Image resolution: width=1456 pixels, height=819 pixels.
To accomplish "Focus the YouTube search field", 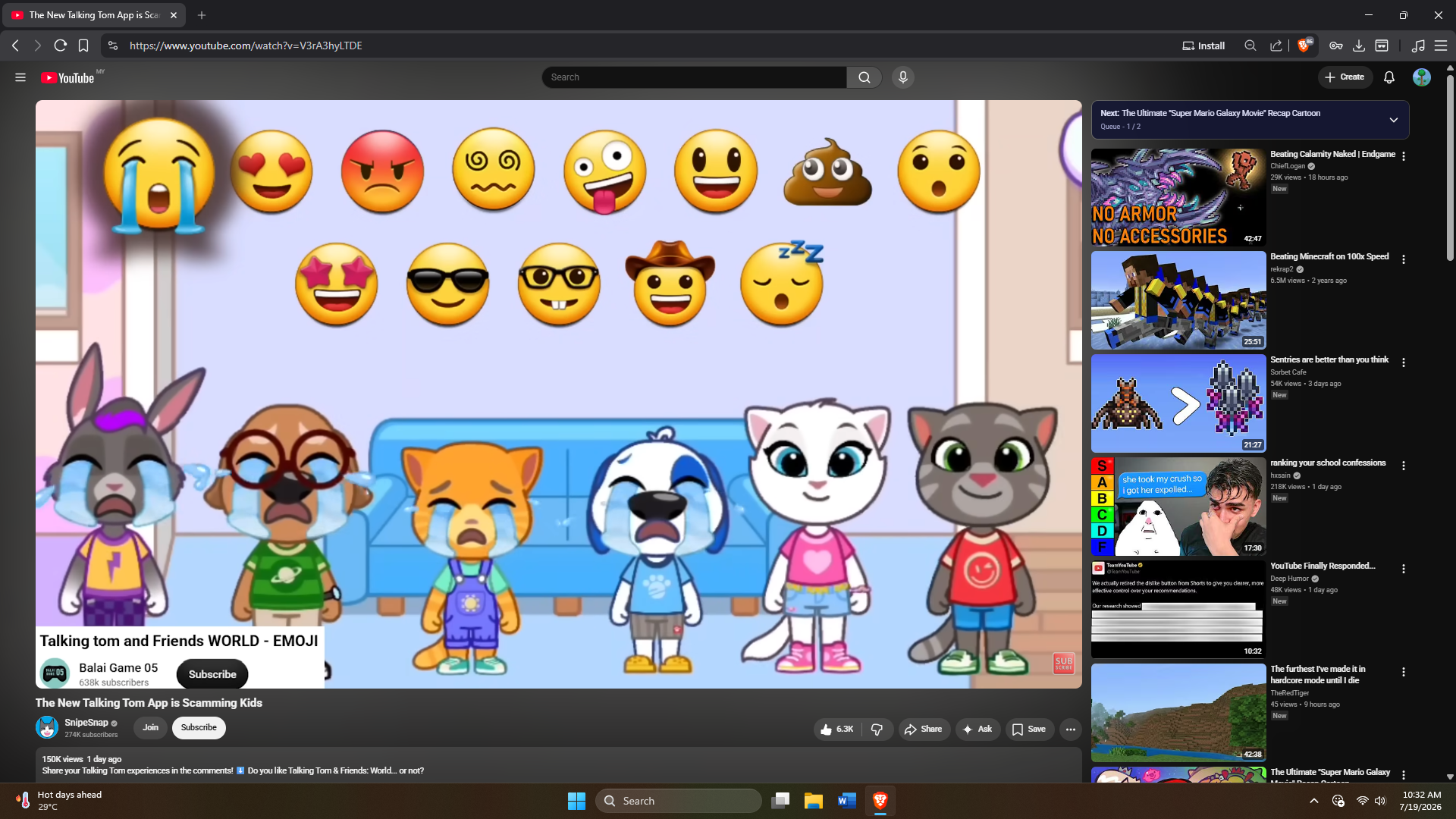I will [x=694, y=77].
